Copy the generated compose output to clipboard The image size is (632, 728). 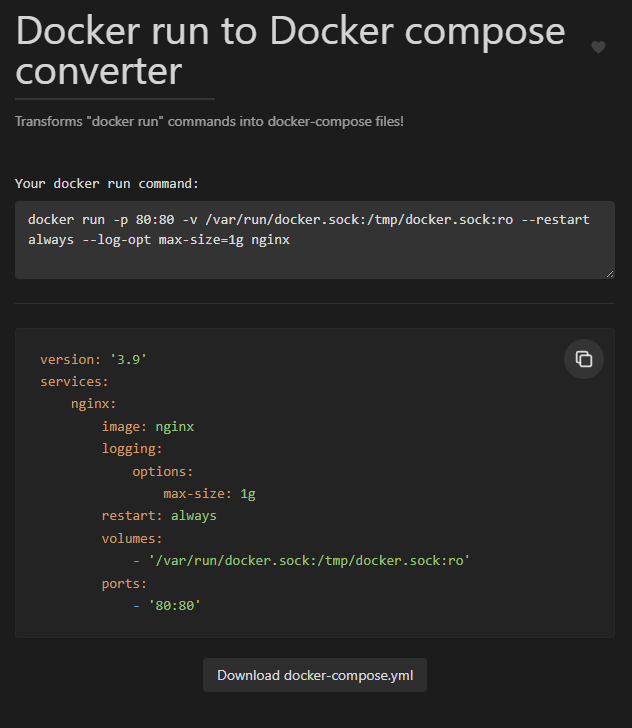click(x=584, y=359)
